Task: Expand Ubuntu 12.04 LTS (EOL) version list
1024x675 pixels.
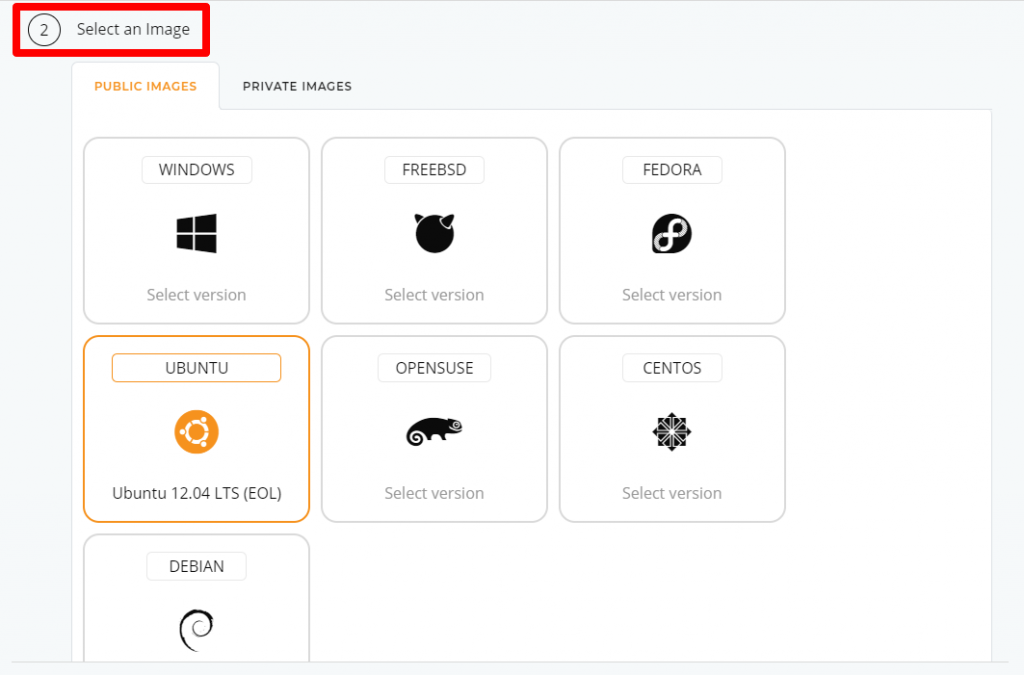Action: coord(197,493)
